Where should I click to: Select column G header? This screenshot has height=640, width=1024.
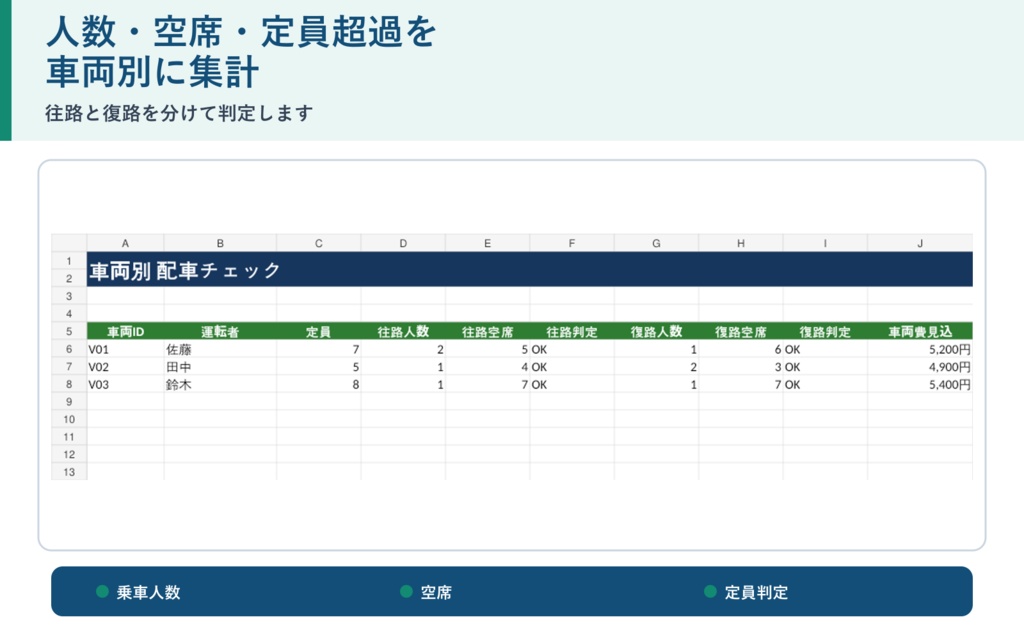point(656,243)
